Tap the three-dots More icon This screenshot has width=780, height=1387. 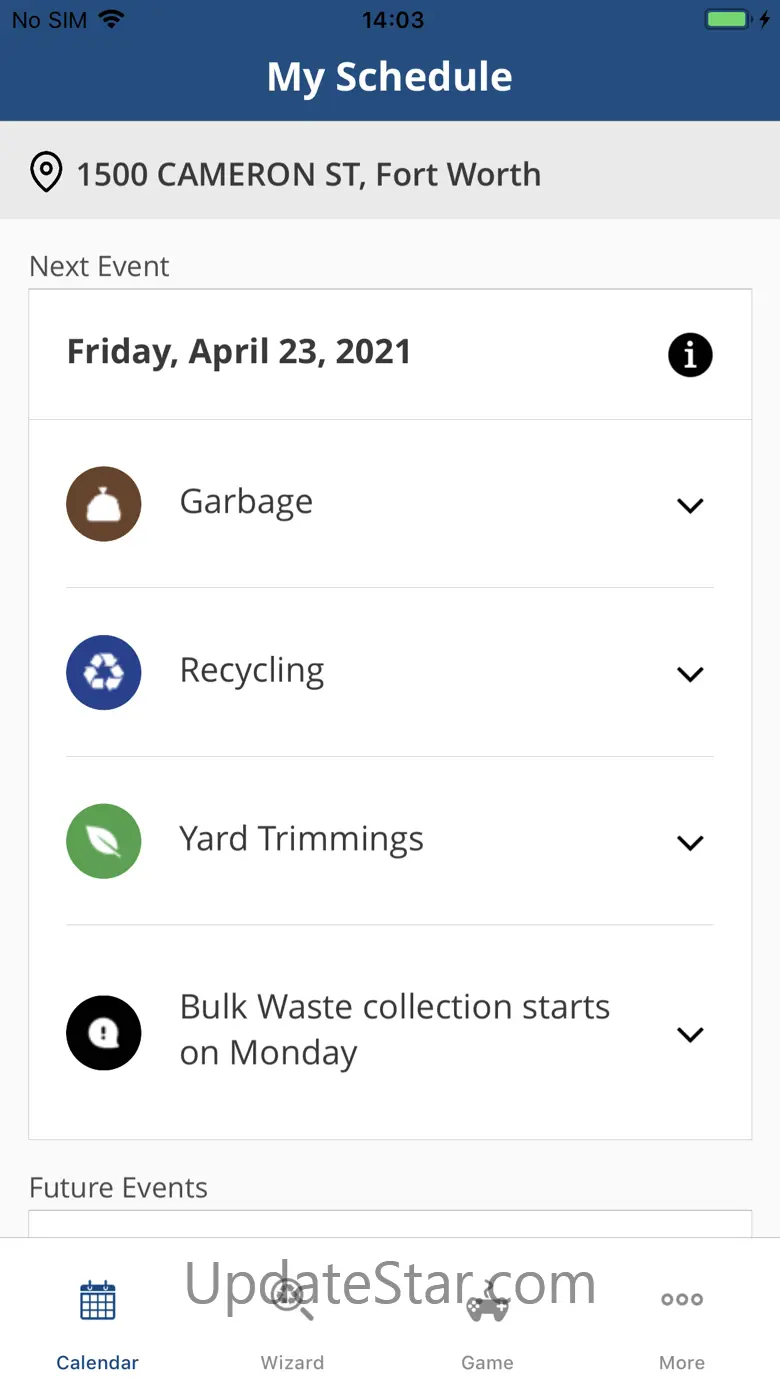[682, 1300]
